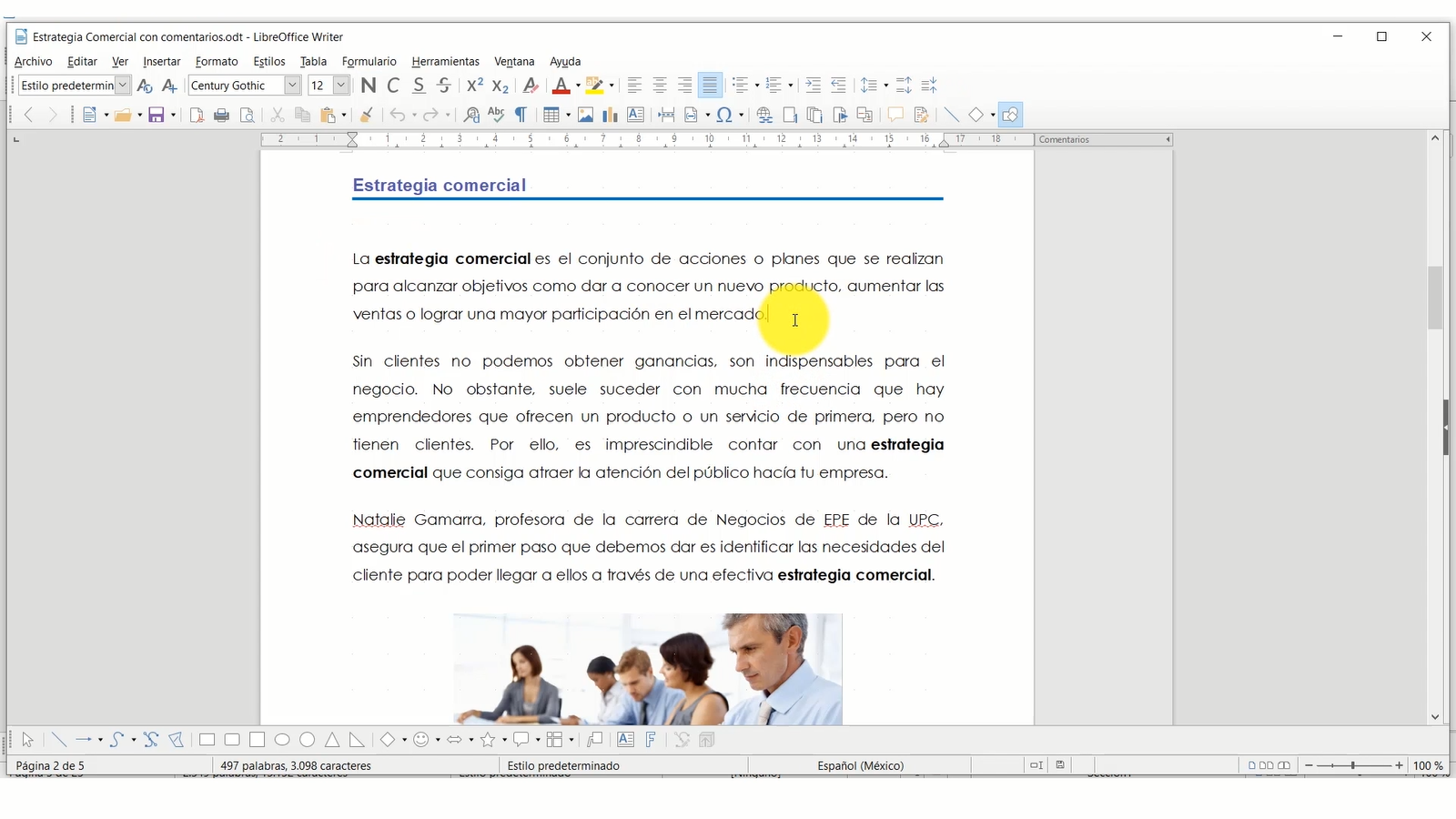Expand line spacing options
1456x819 pixels.
[885, 86]
